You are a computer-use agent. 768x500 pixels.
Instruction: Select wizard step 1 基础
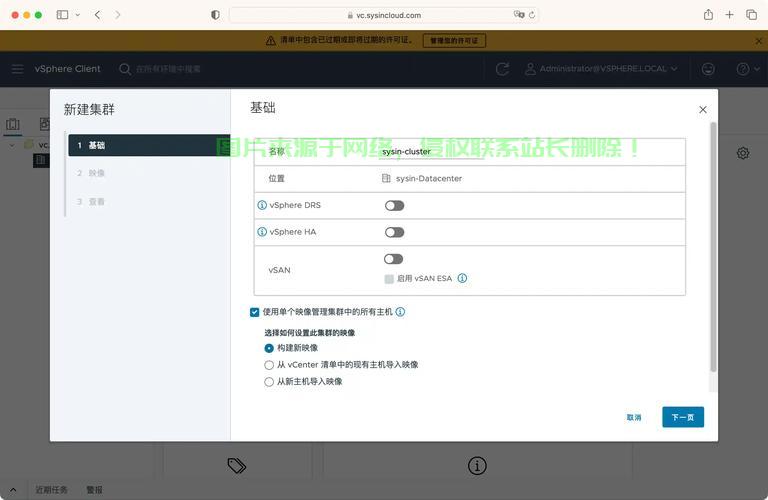149,145
